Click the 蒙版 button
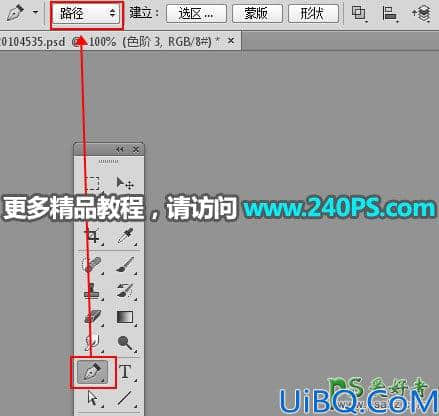439x416 pixels. tap(257, 13)
